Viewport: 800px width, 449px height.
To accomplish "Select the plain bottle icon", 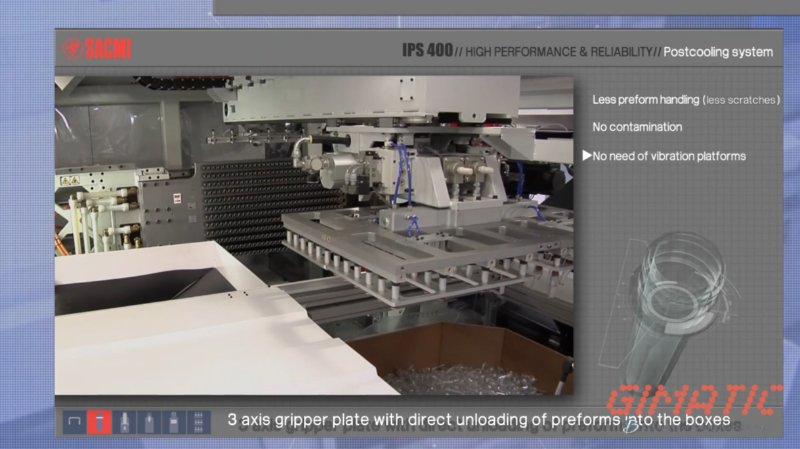I will [149, 422].
